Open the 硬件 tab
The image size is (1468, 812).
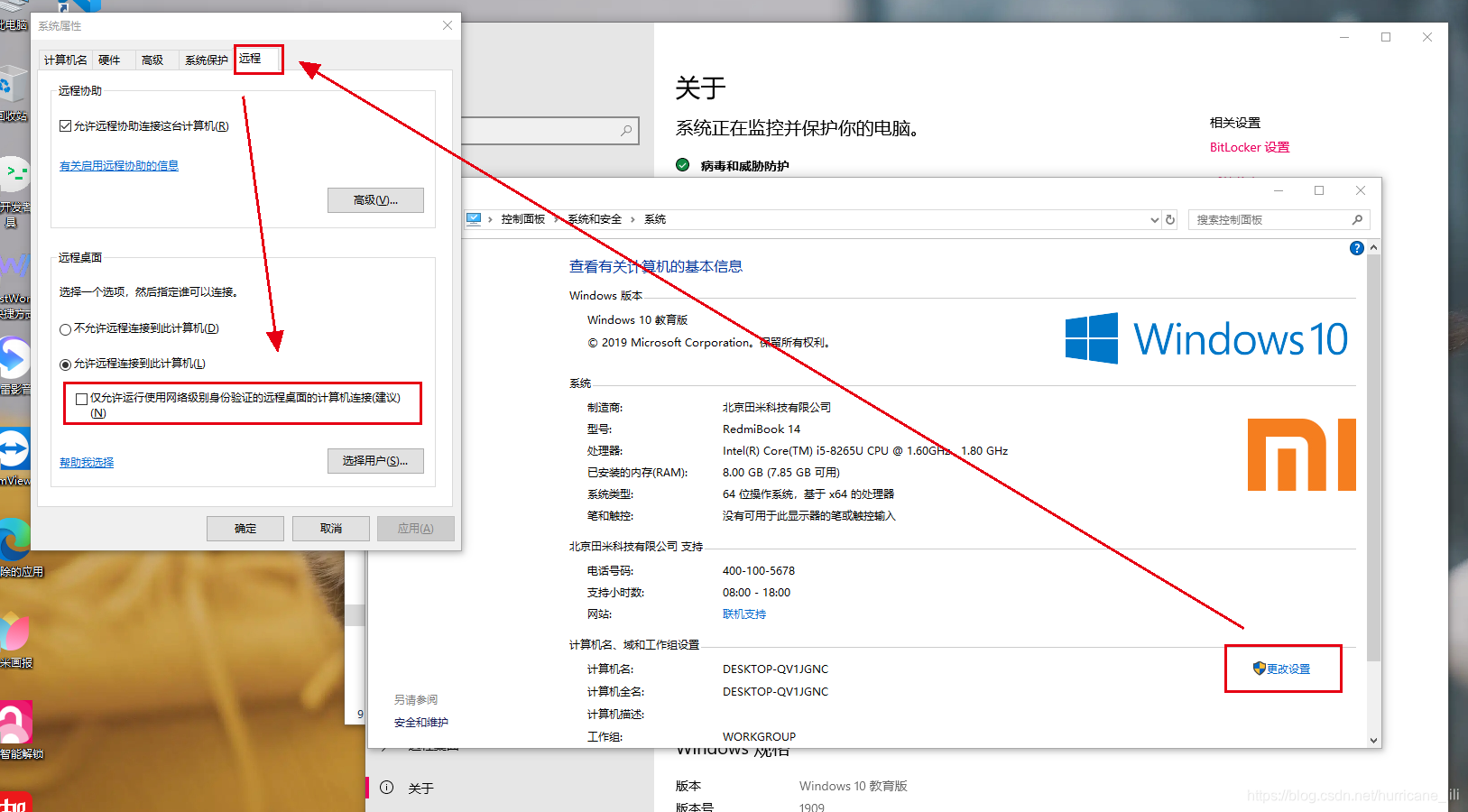coord(109,60)
